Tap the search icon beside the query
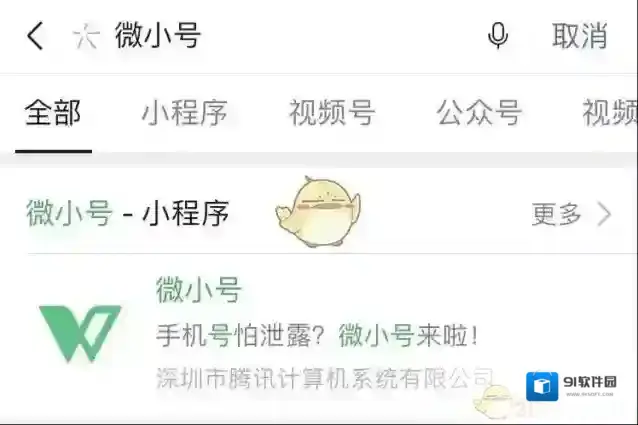 click(x=86, y=37)
